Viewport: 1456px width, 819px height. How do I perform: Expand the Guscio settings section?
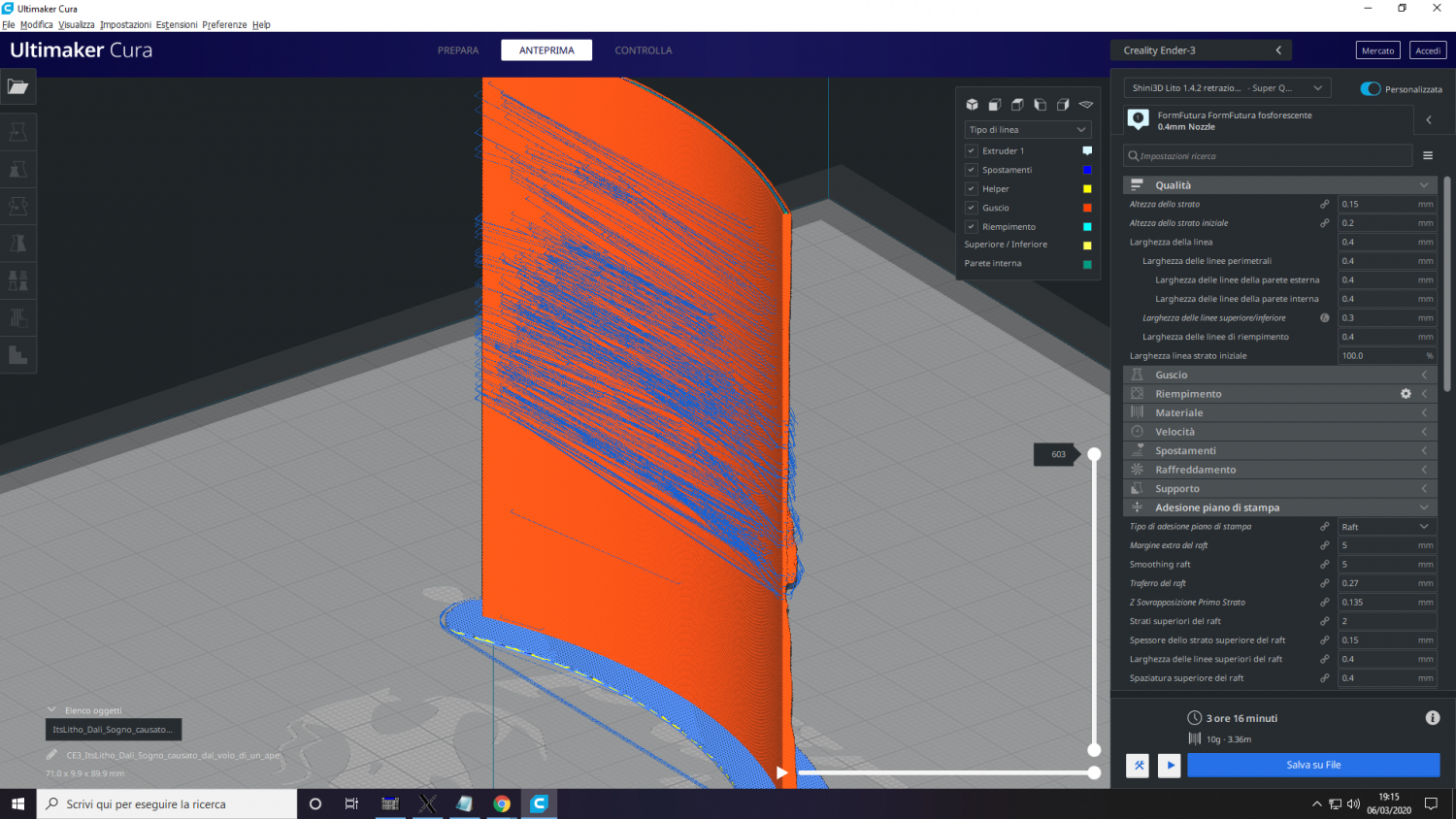point(1280,375)
